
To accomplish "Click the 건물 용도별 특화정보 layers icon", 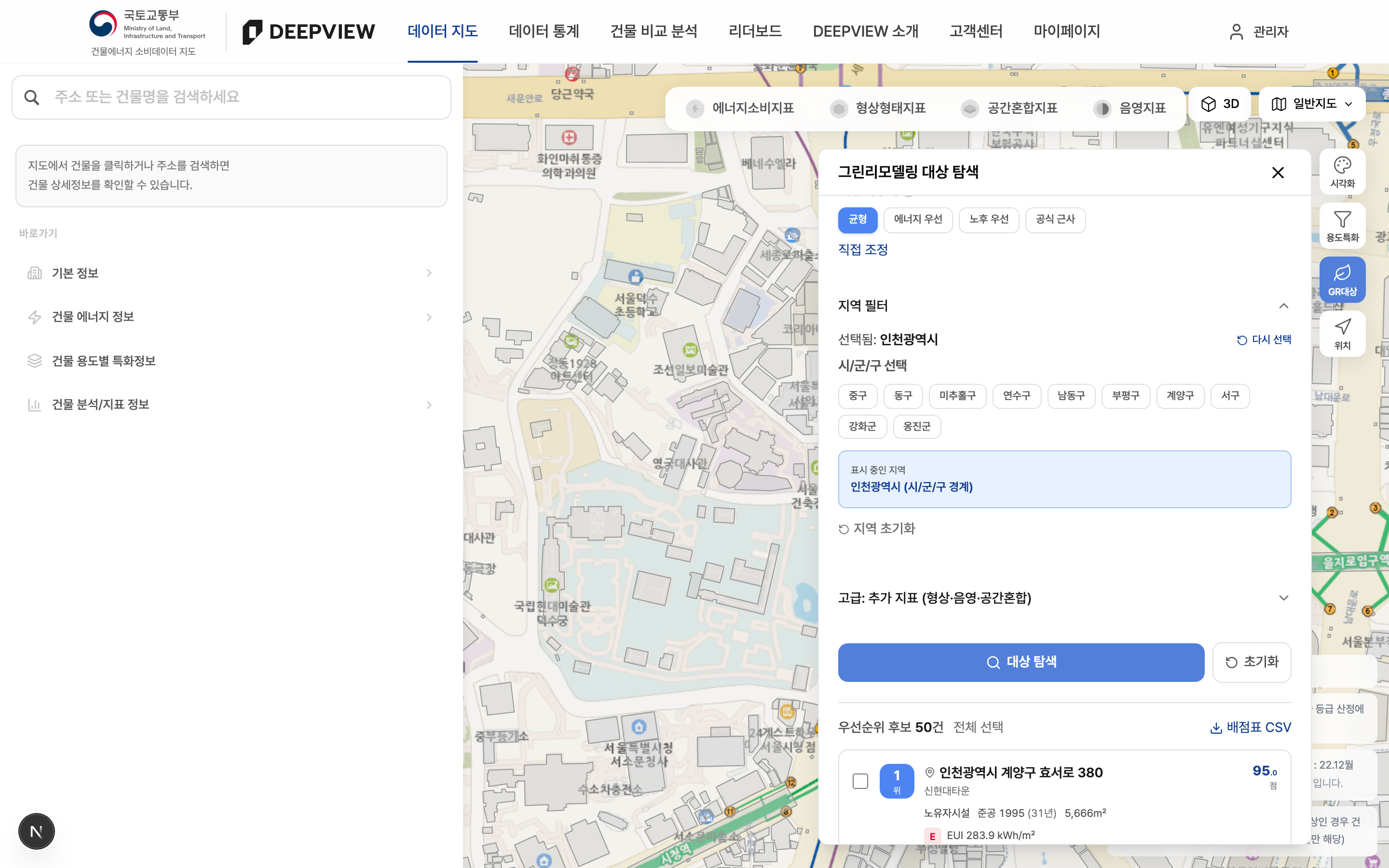I will 34,361.
